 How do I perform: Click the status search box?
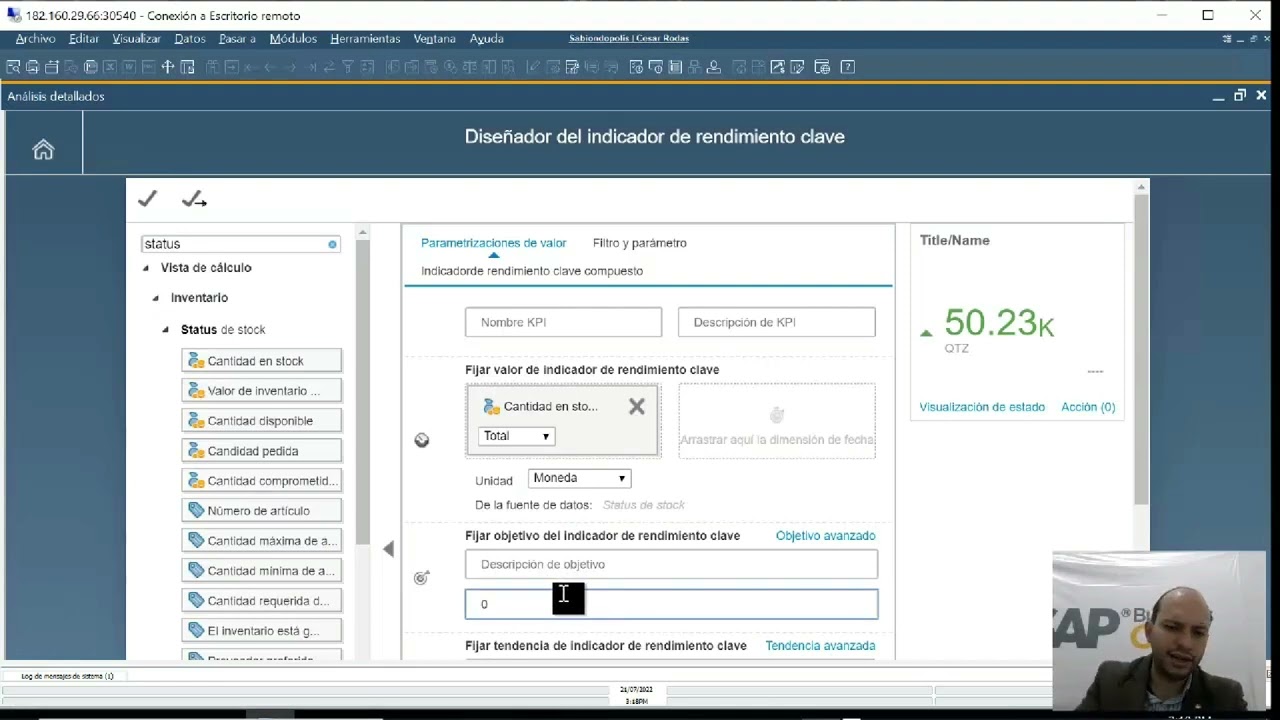click(x=240, y=244)
